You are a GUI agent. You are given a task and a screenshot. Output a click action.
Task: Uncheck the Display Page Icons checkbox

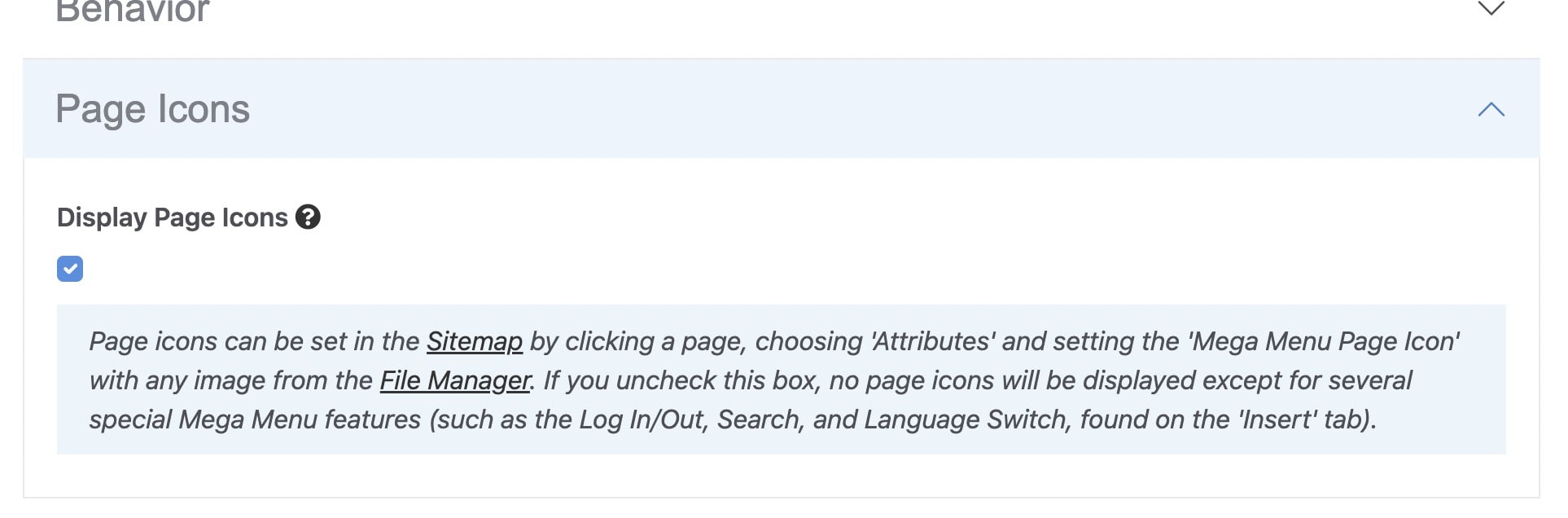click(70, 269)
